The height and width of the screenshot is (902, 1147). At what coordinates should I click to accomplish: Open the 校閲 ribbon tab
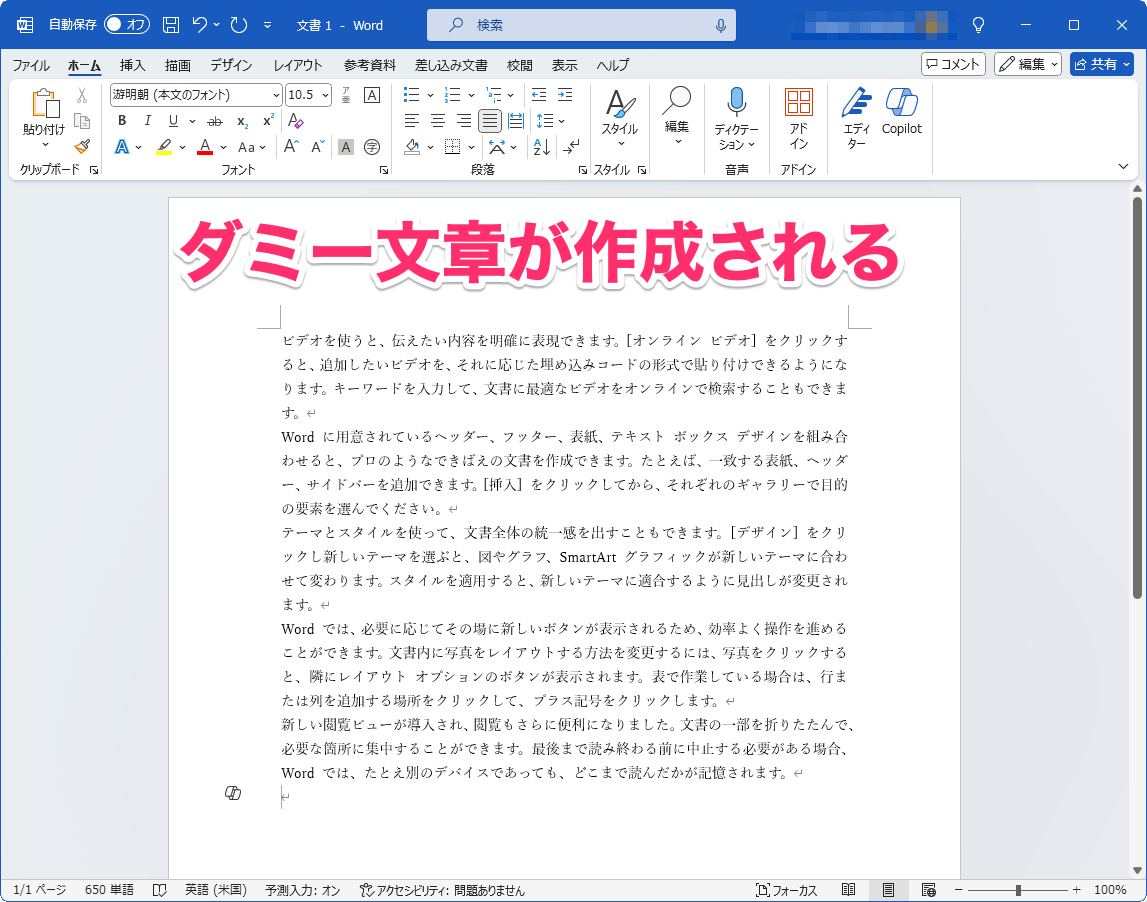coord(518,65)
